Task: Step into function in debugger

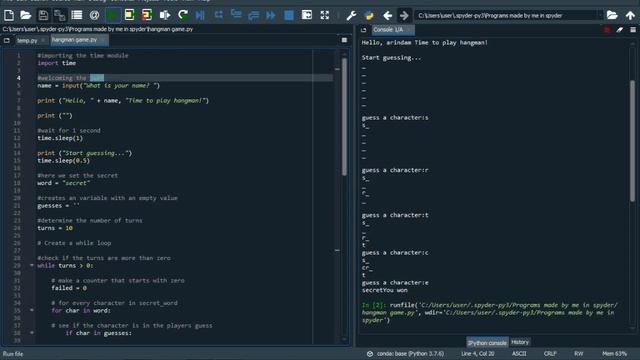Action: [x=236, y=16]
